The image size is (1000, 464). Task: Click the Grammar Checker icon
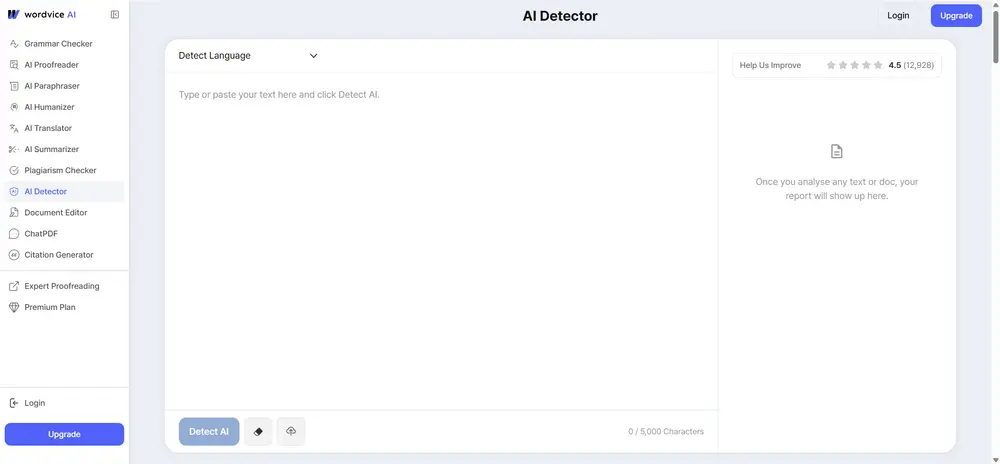click(x=14, y=44)
